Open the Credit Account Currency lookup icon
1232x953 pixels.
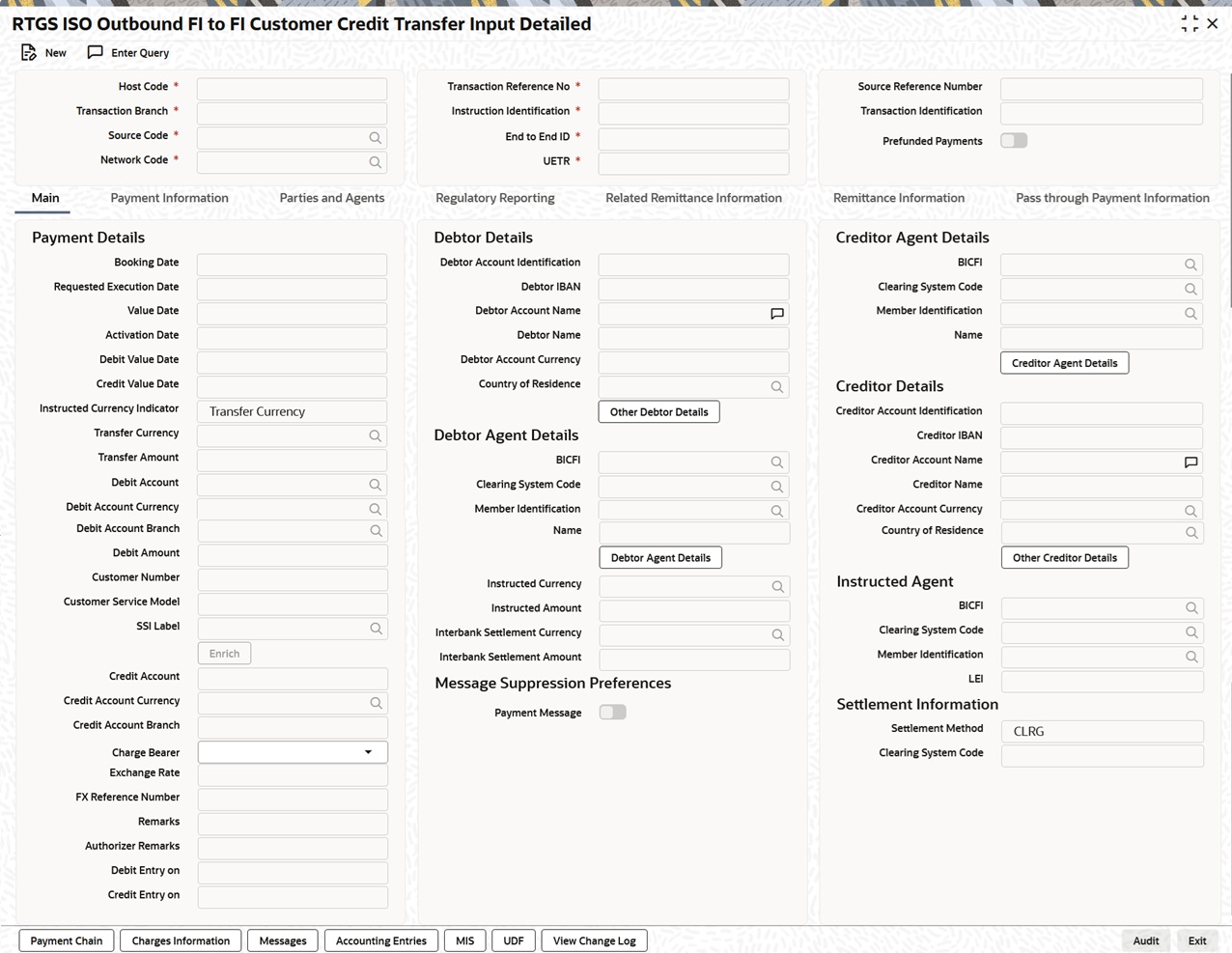pos(377,703)
